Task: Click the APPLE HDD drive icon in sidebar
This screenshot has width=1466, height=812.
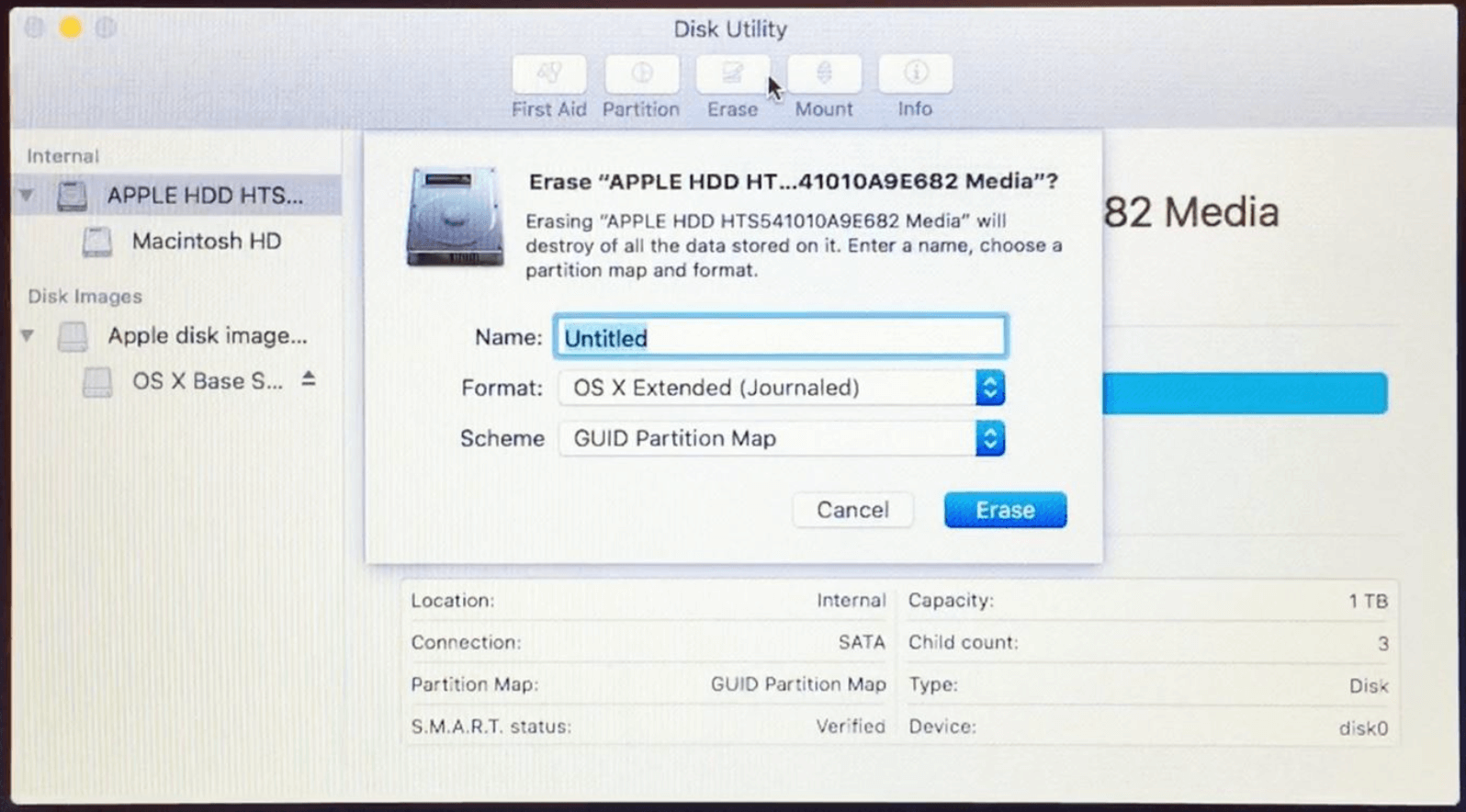Action: pyautogui.click(x=73, y=196)
